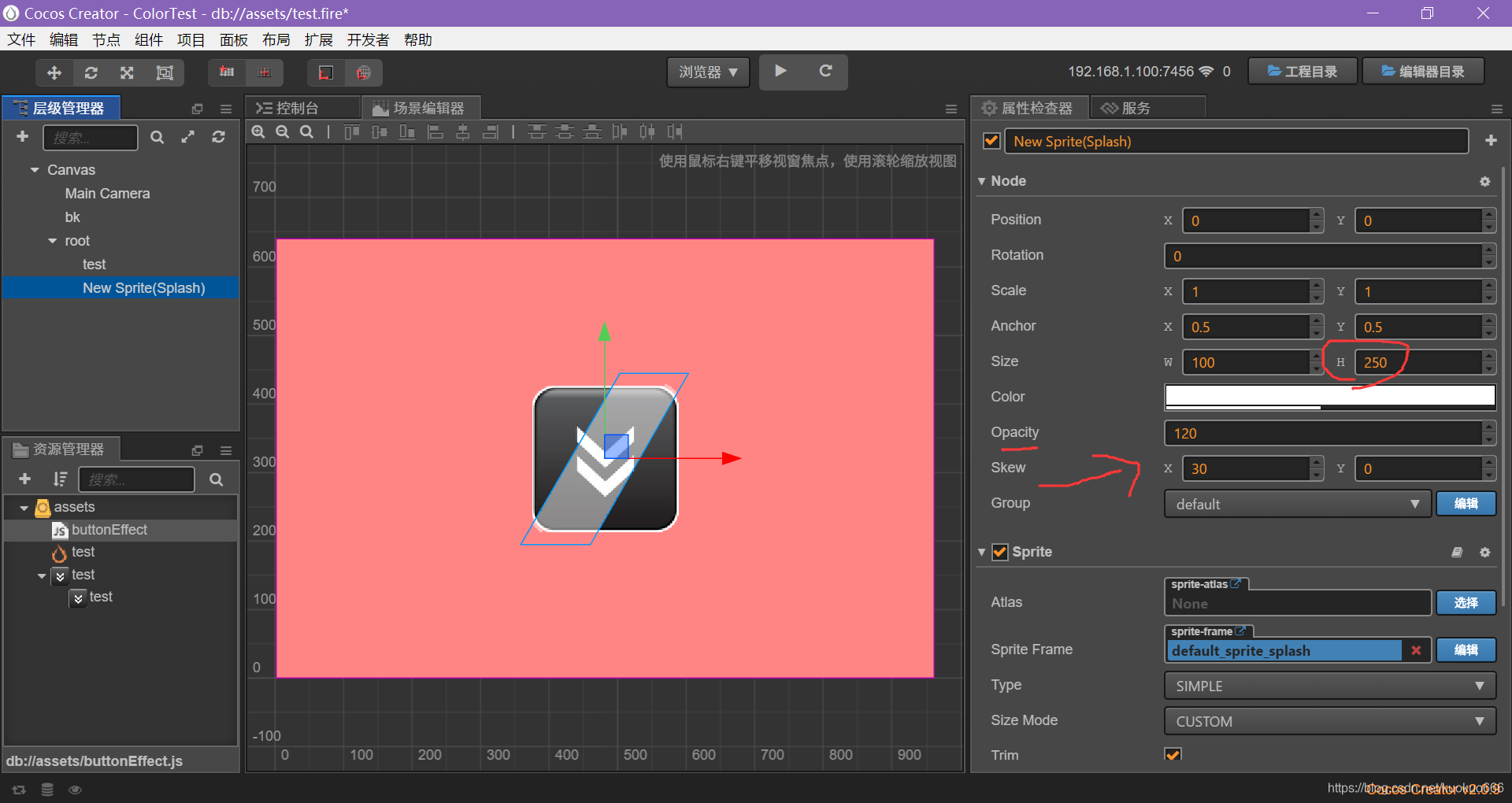Open the 编辑 menu
Image resolution: width=1512 pixels, height=803 pixels.
[64, 39]
